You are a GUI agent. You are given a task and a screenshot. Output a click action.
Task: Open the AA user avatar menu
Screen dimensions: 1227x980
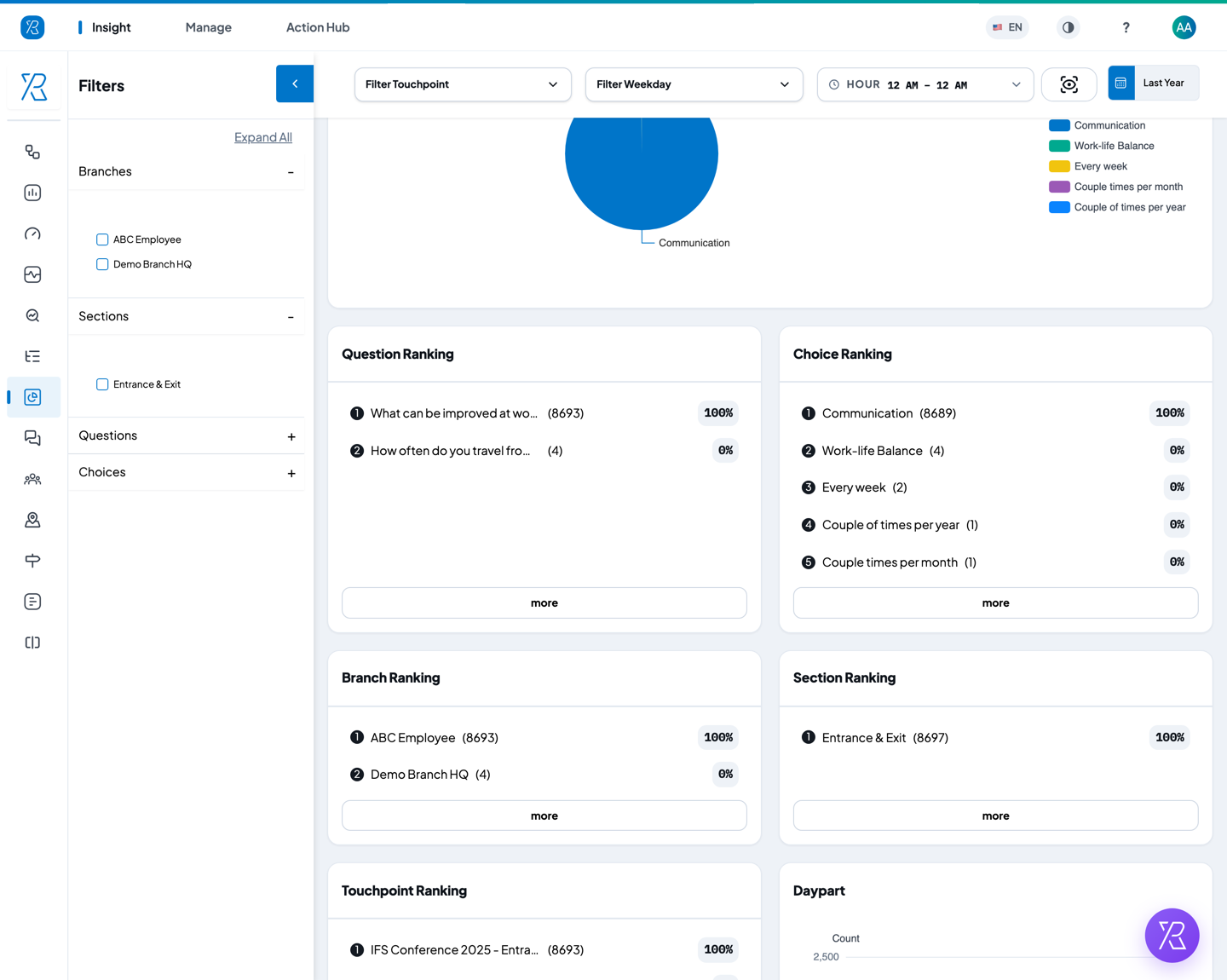pyautogui.click(x=1184, y=27)
